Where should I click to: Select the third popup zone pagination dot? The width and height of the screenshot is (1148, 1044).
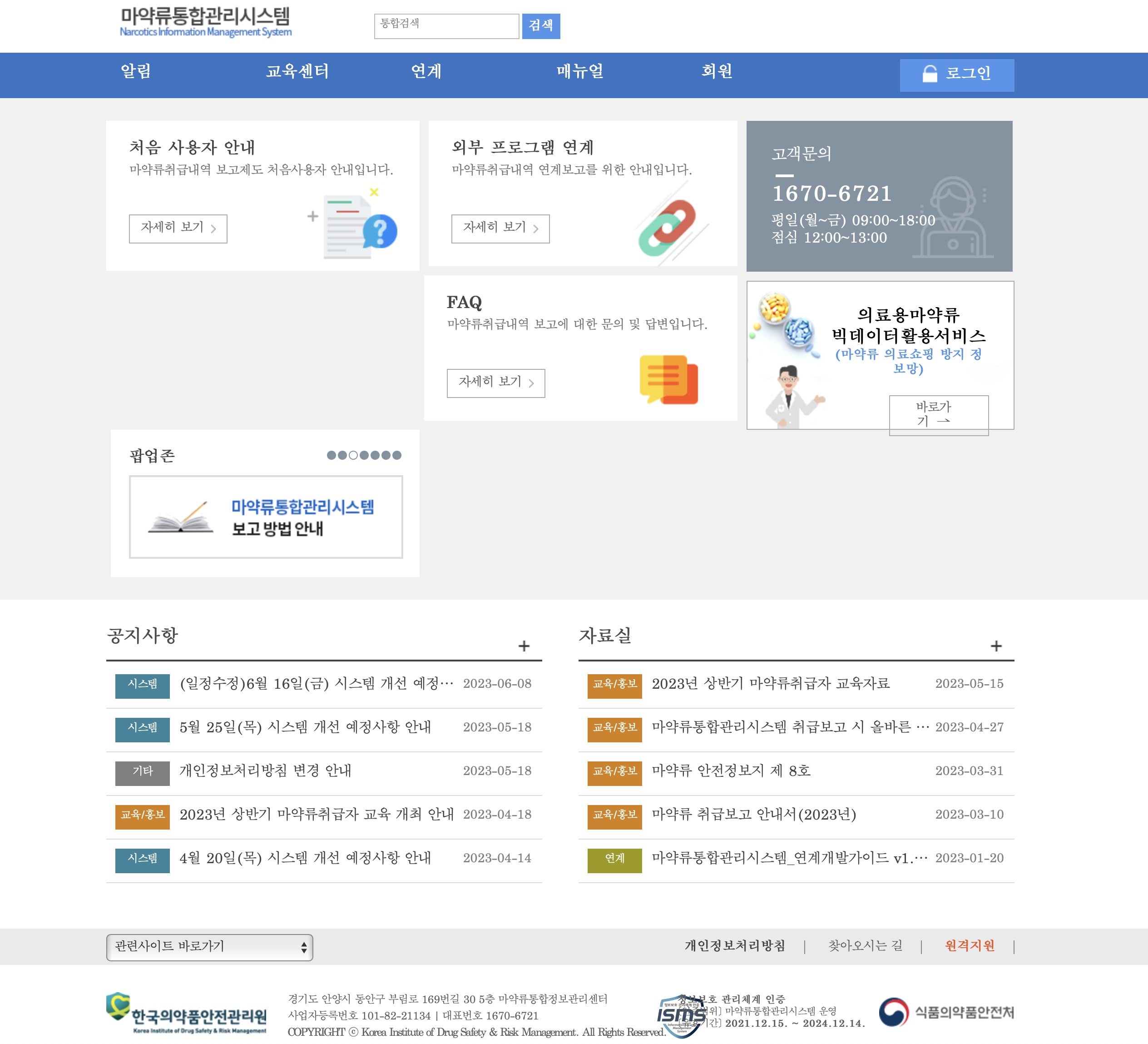point(353,455)
